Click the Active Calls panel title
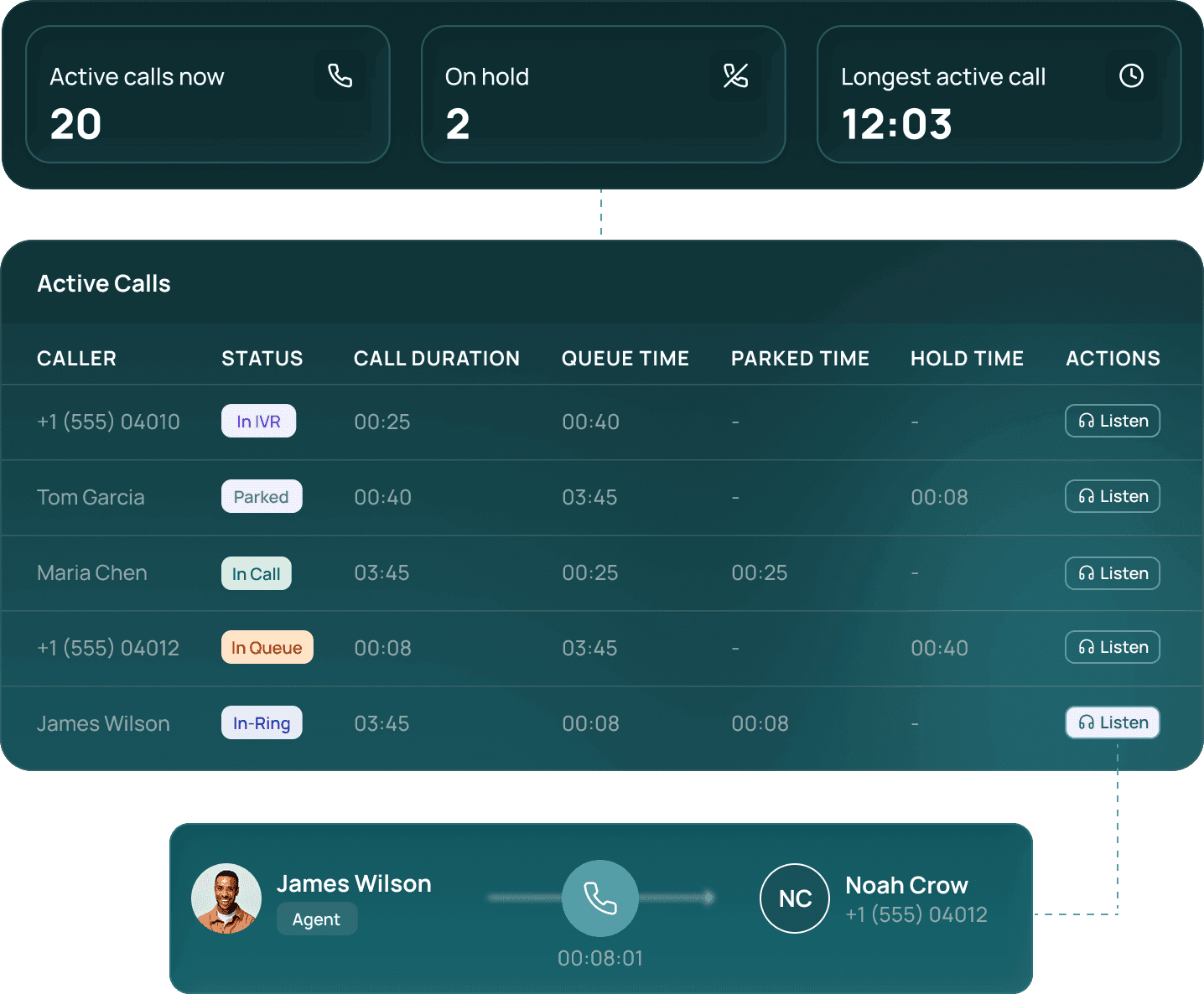Image resolution: width=1204 pixels, height=994 pixels. 104,283
